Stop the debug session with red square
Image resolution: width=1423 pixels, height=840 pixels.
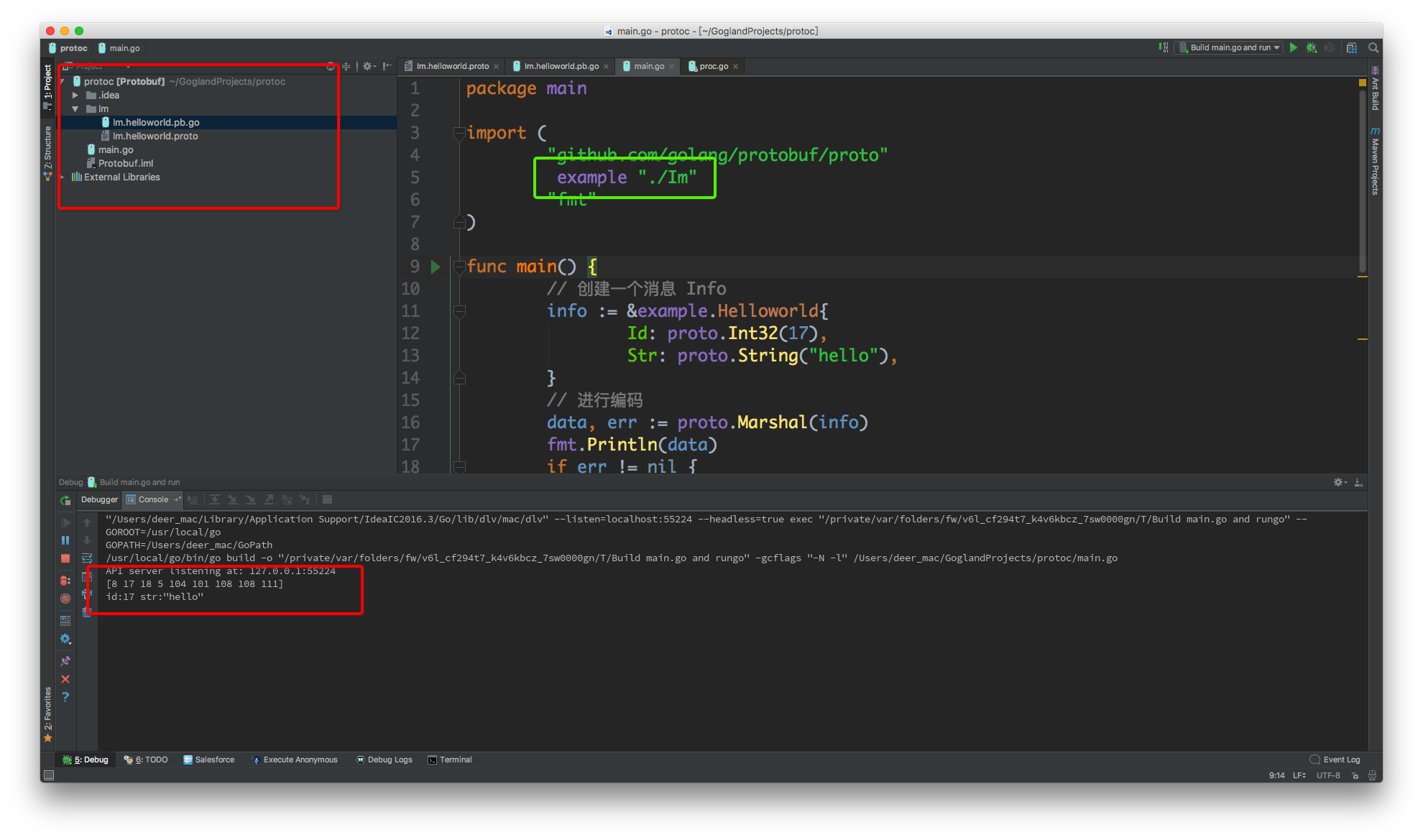65,558
